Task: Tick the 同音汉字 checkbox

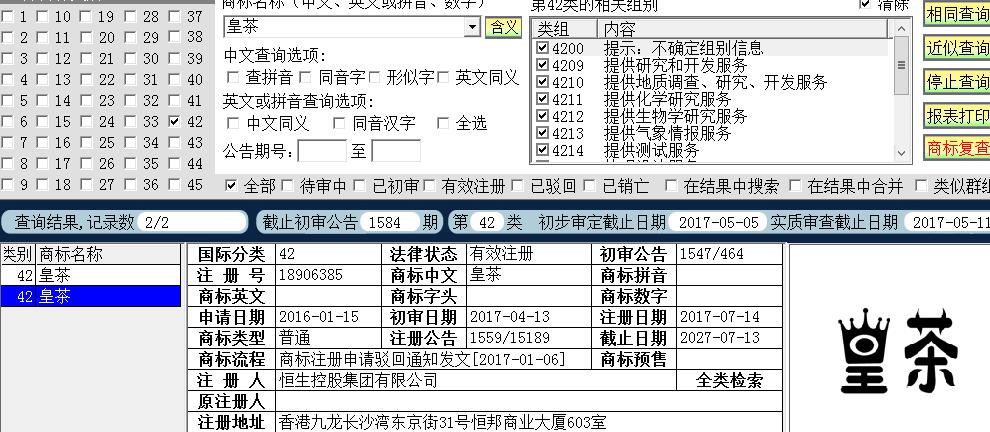Action: [x=339, y=123]
